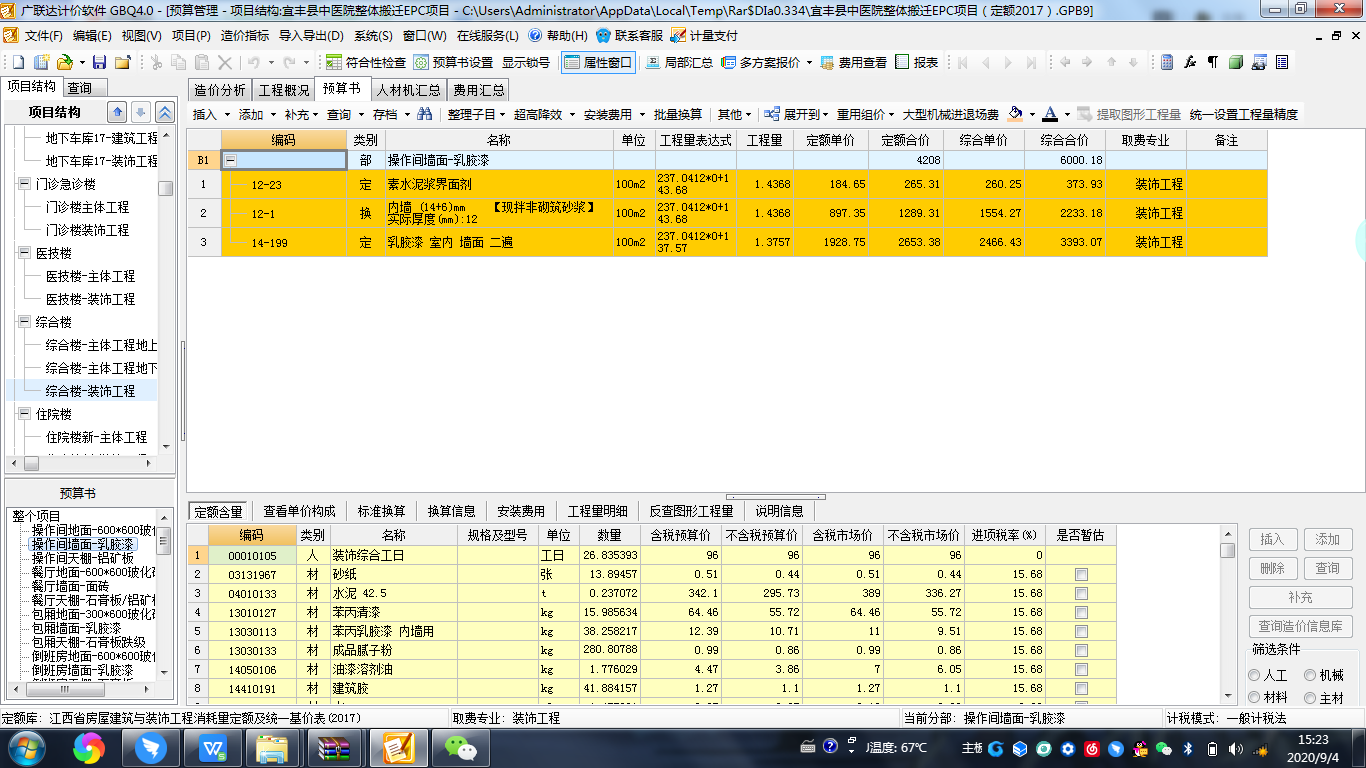The height and width of the screenshot is (768, 1366).
Task: Open 费用查看 cost view
Action: click(x=854, y=62)
